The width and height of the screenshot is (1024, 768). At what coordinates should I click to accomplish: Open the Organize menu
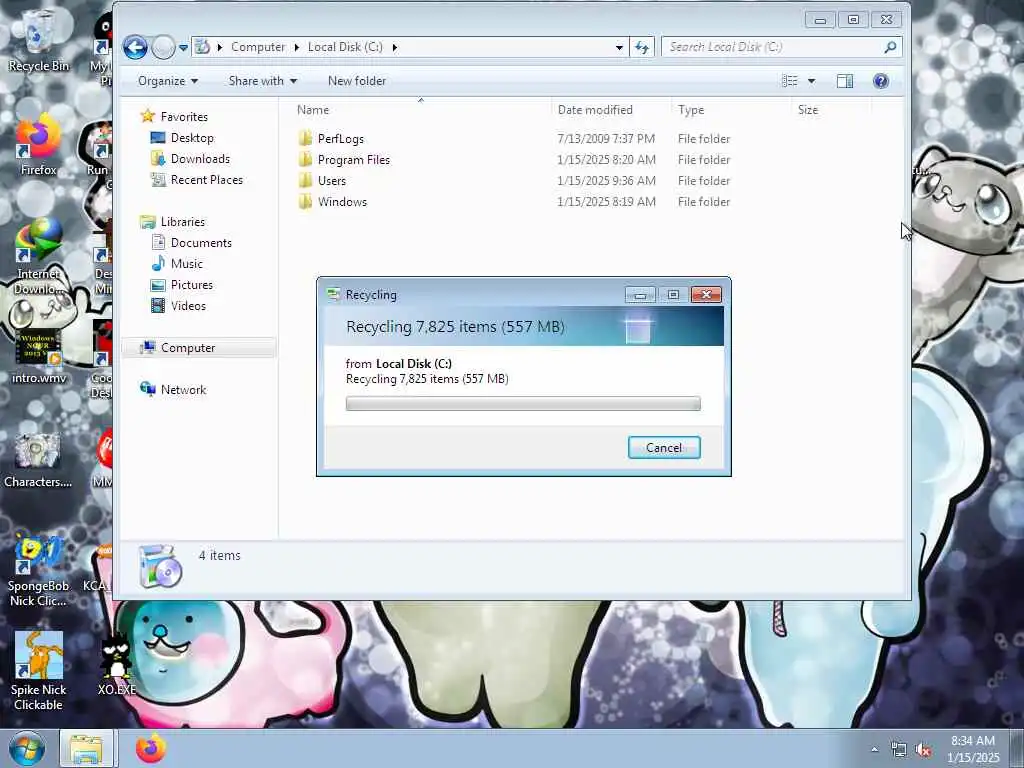pyautogui.click(x=168, y=81)
